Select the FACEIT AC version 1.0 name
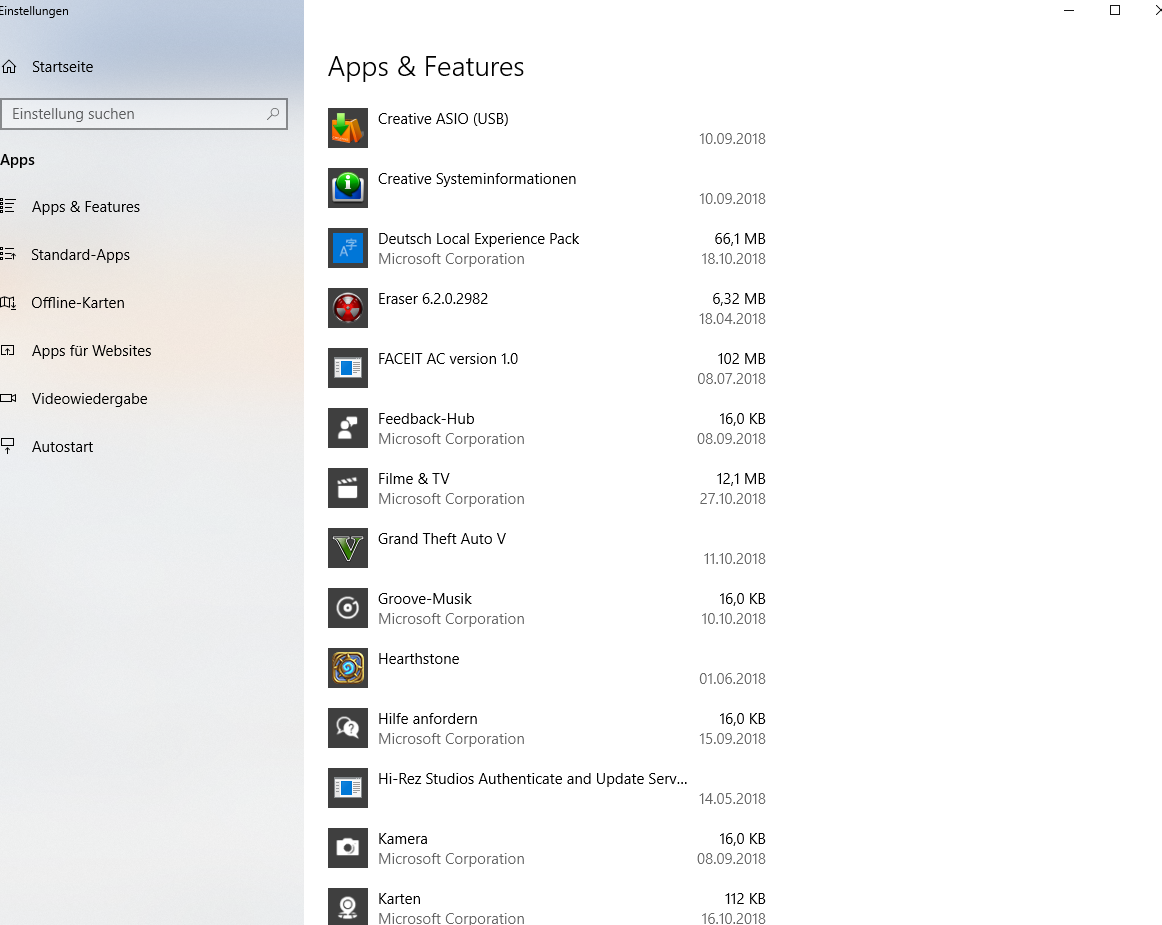 click(x=448, y=359)
